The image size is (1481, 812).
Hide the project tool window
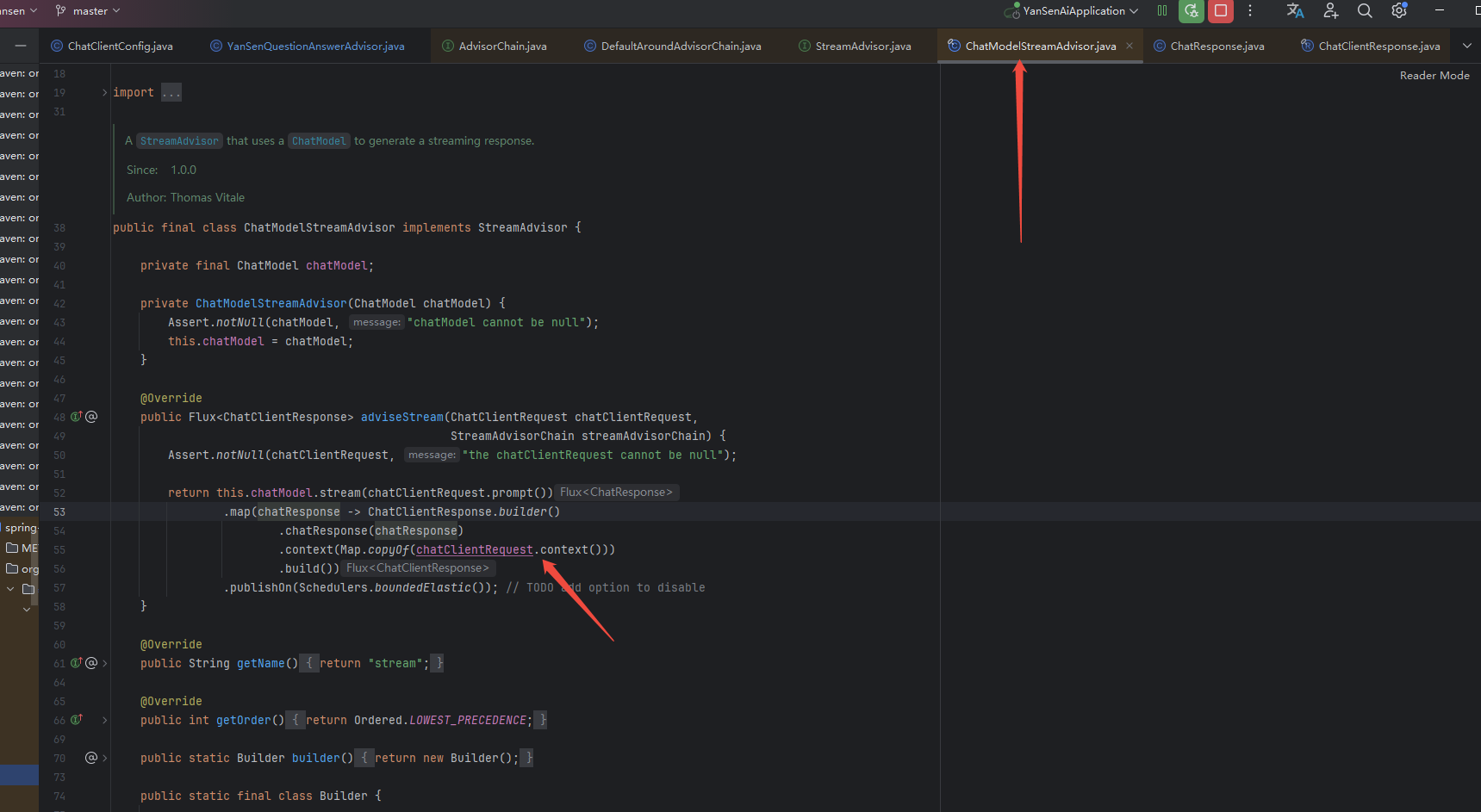21,46
